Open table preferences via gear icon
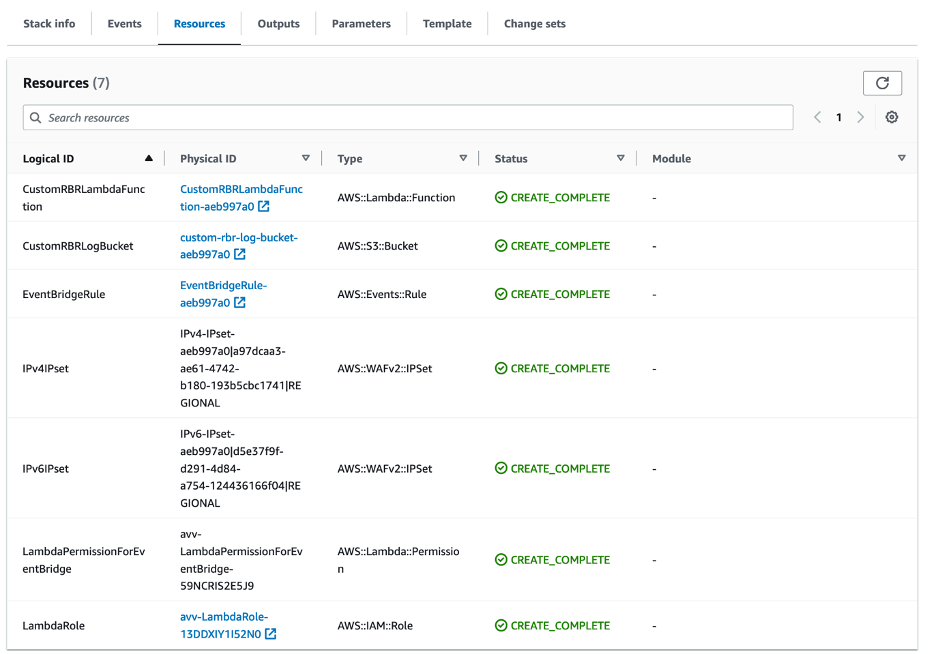This screenshot has width=941, height=654. click(x=892, y=117)
